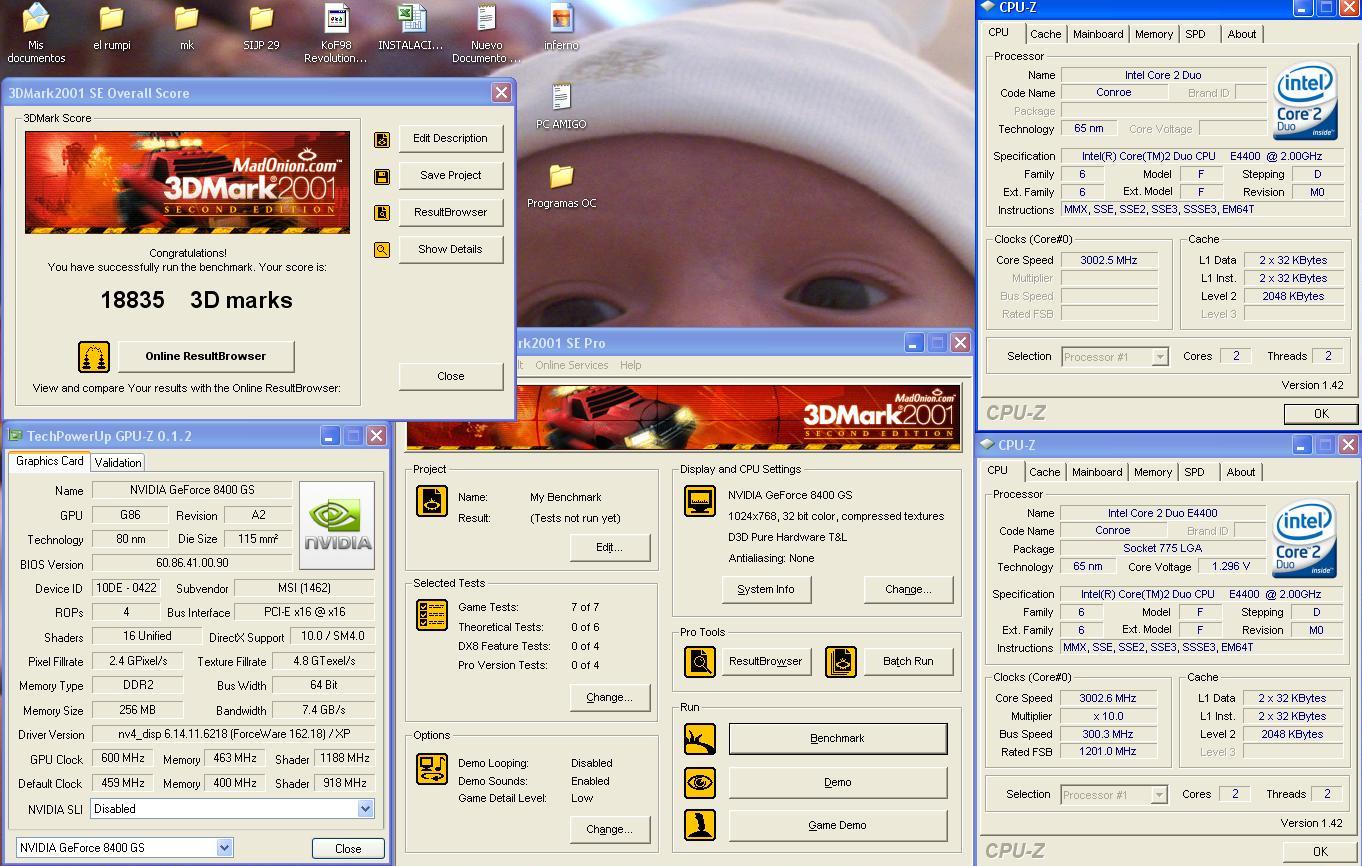Click Core Speed value 3002.6 MHz in lower CPU-Z
This screenshot has height=866, width=1362.
point(1108,699)
